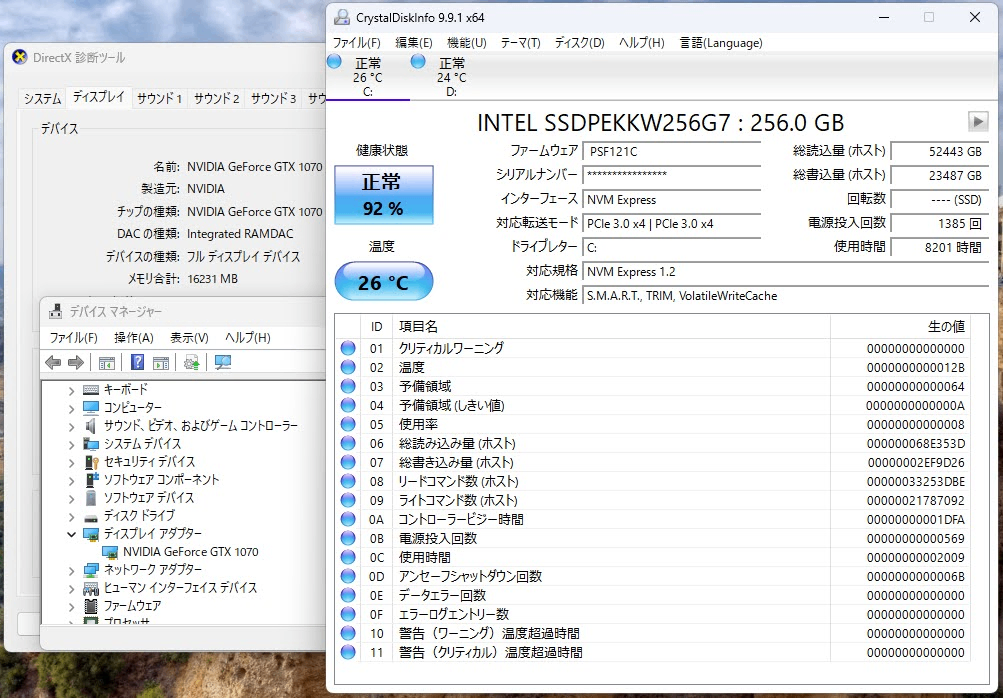Click the update driver icon in Device Manager toolbar
This screenshot has height=698, width=1003.
coord(191,363)
